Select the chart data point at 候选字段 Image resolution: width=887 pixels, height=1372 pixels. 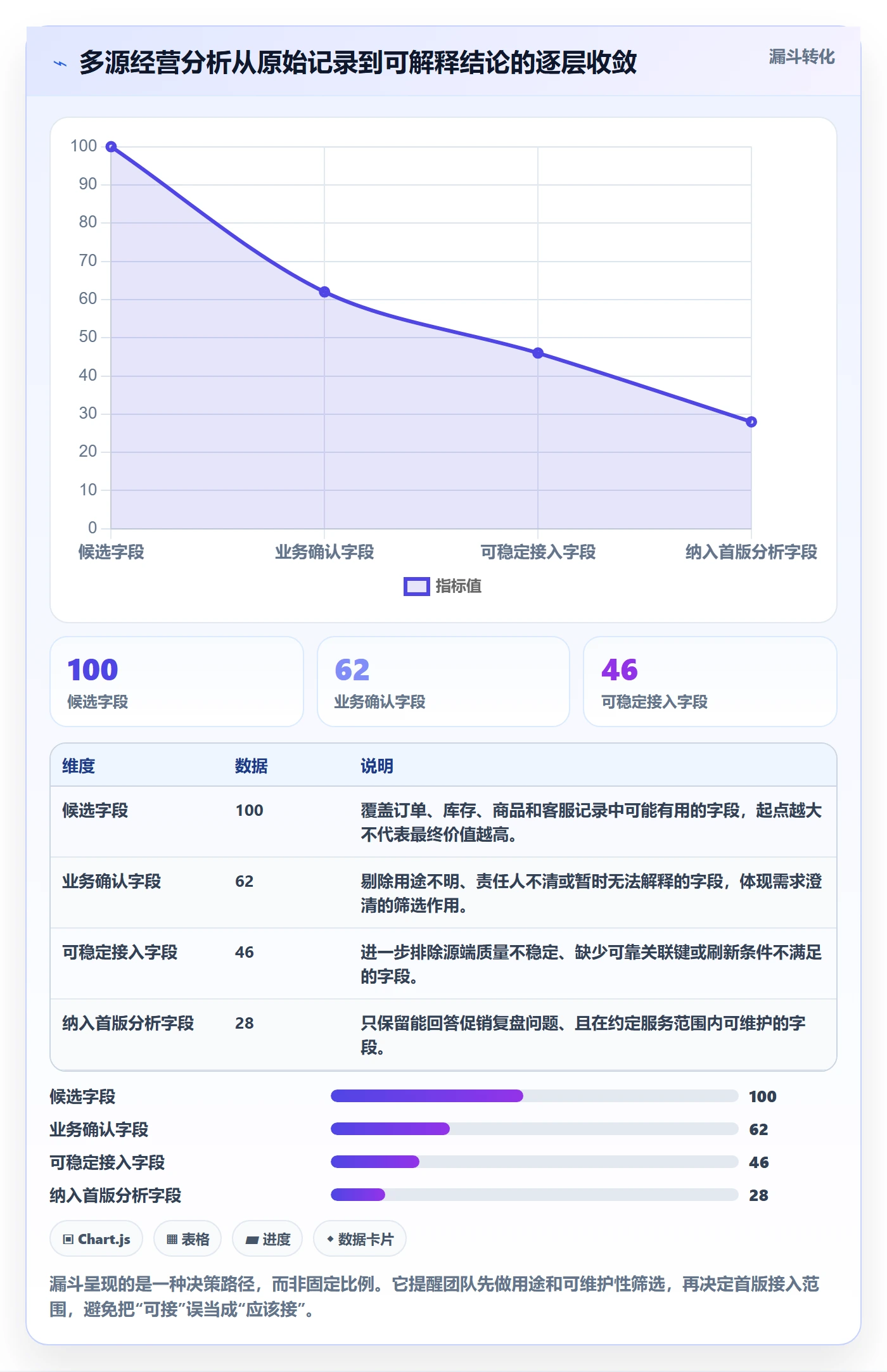(111, 147)
